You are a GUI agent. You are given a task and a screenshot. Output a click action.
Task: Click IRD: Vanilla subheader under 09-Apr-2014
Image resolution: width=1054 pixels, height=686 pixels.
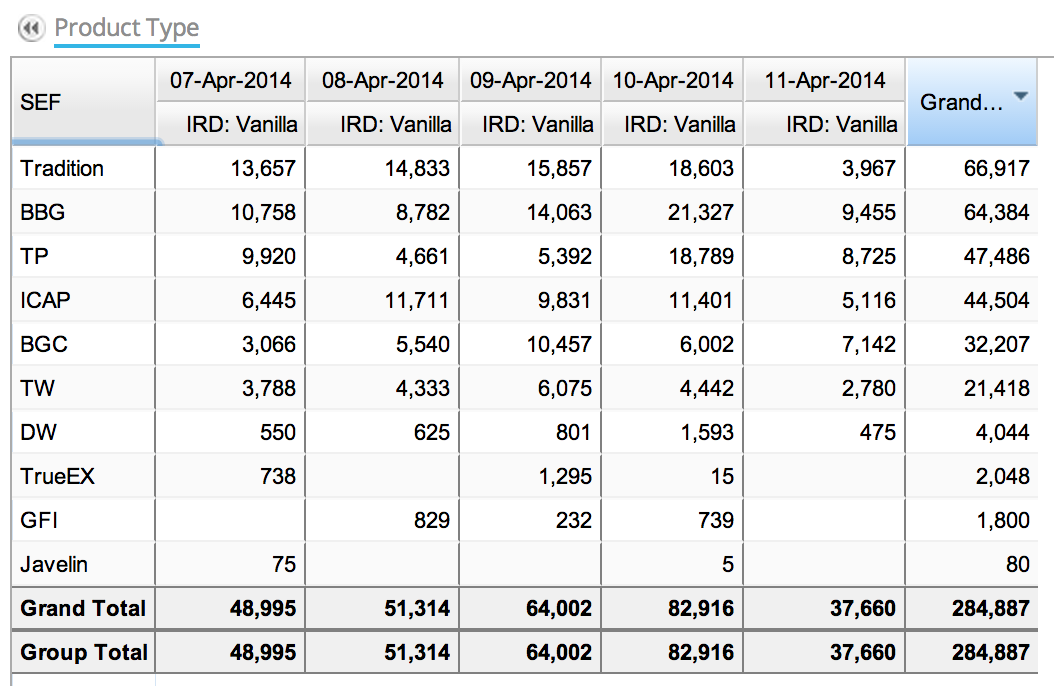[530, 124]
